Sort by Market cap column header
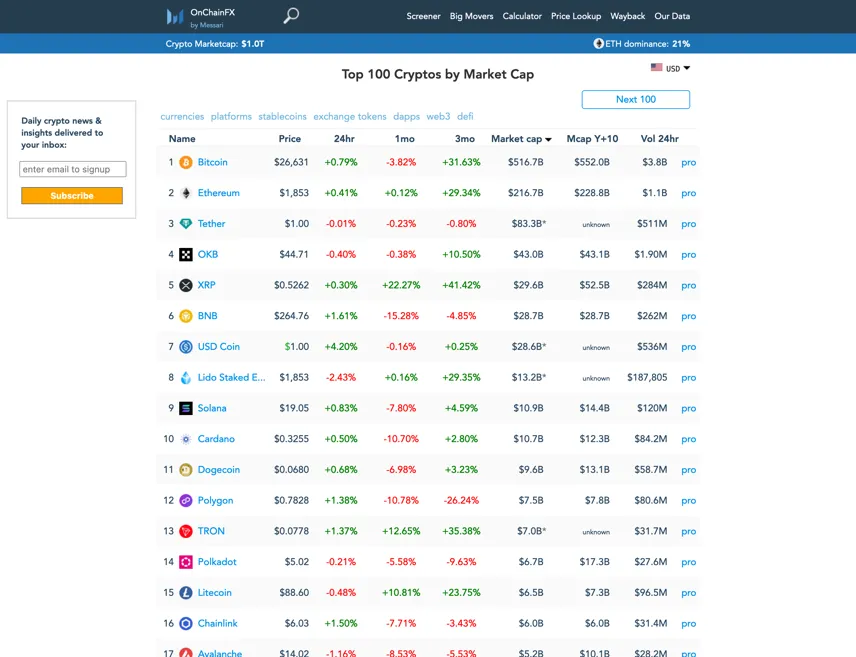Screen dimensions: 856x657 click(521, 139)
